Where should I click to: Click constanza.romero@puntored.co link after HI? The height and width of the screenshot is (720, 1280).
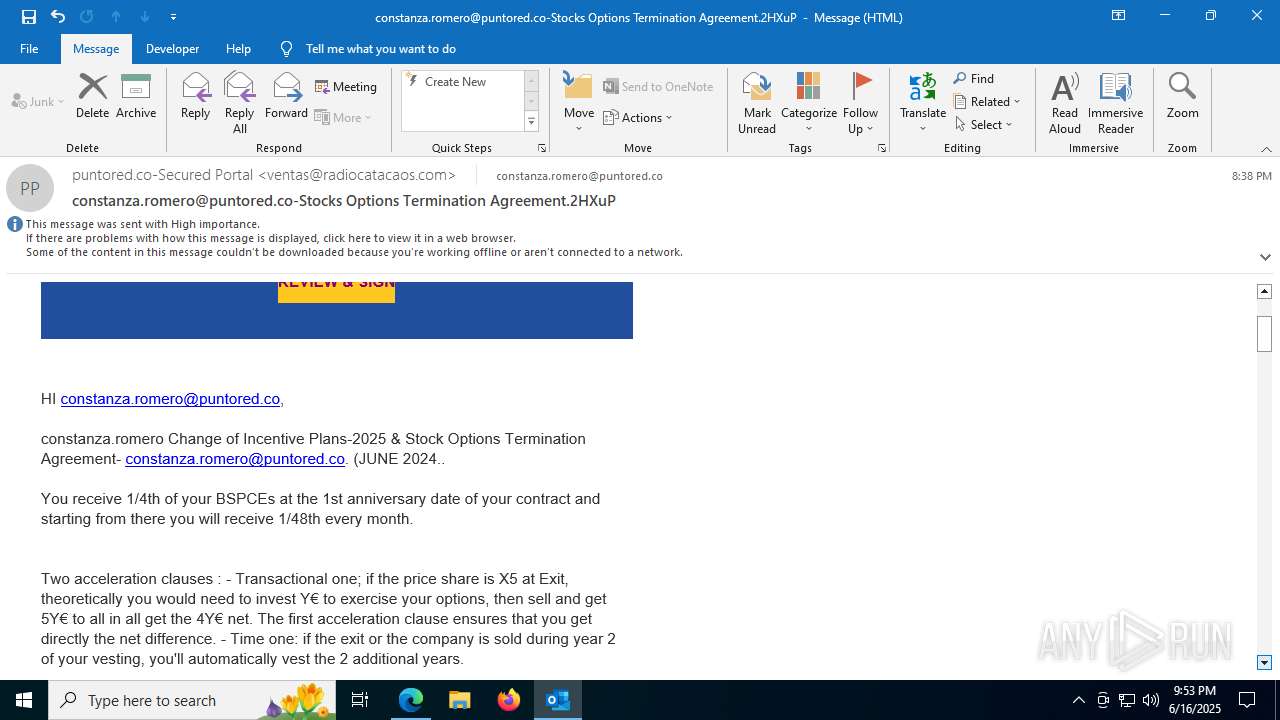(170, 399)
